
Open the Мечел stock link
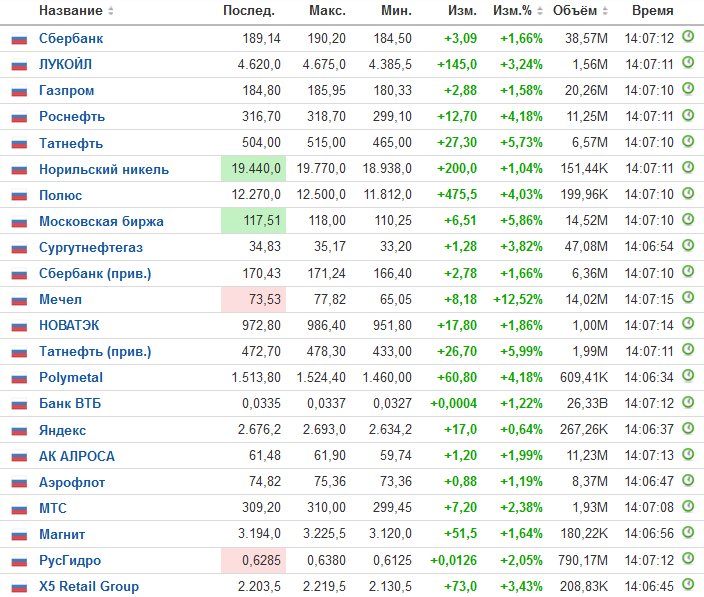[x=61, y=299]
